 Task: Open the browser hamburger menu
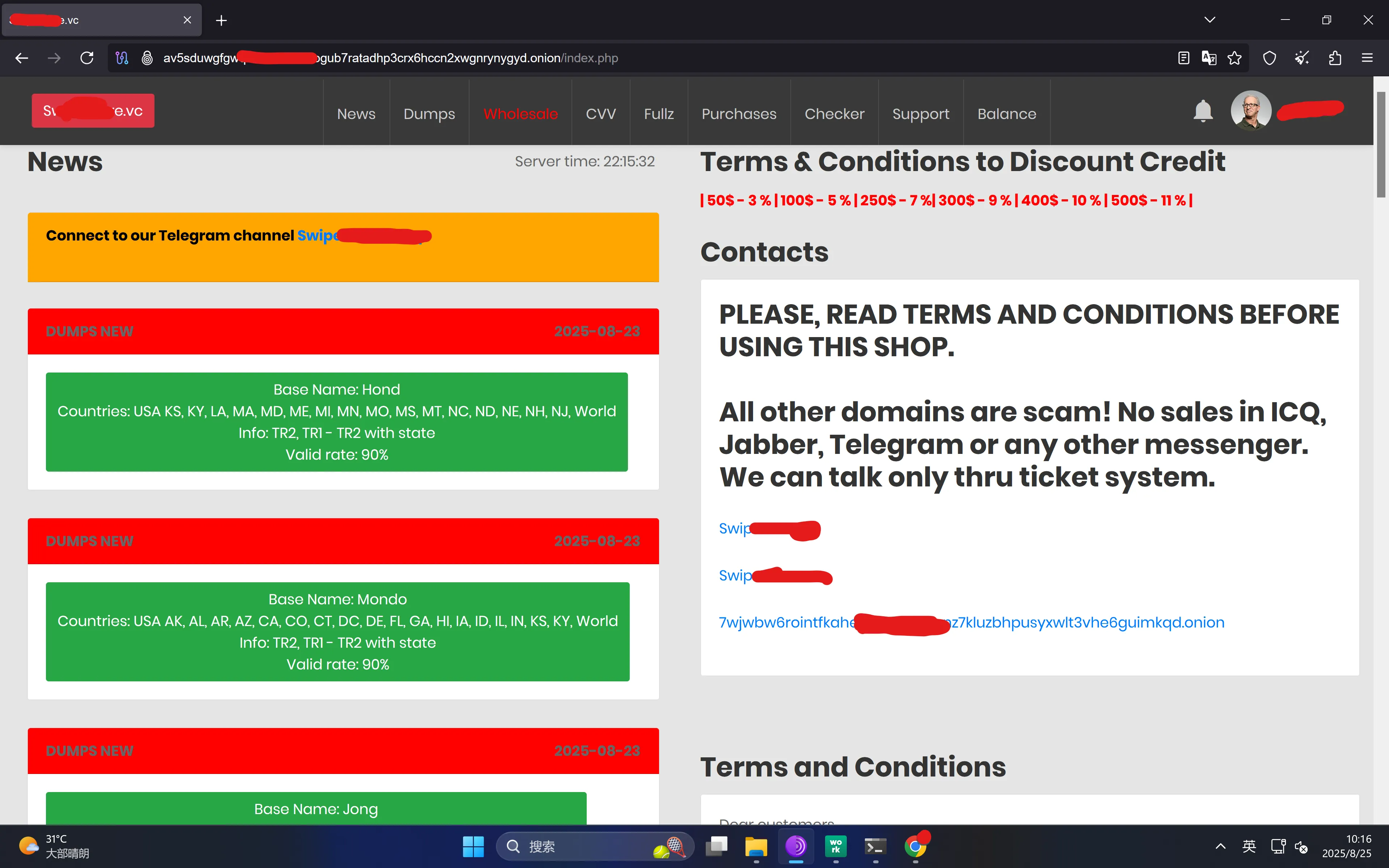tap(1367, 58)
